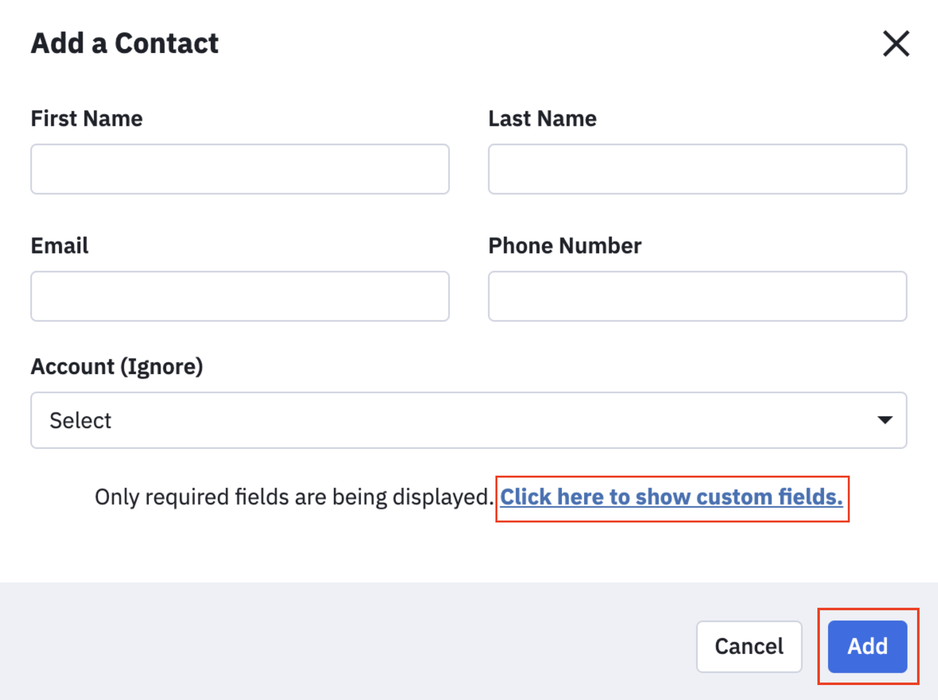
Task: Click inside the First Name field
Action: [239, 169]
